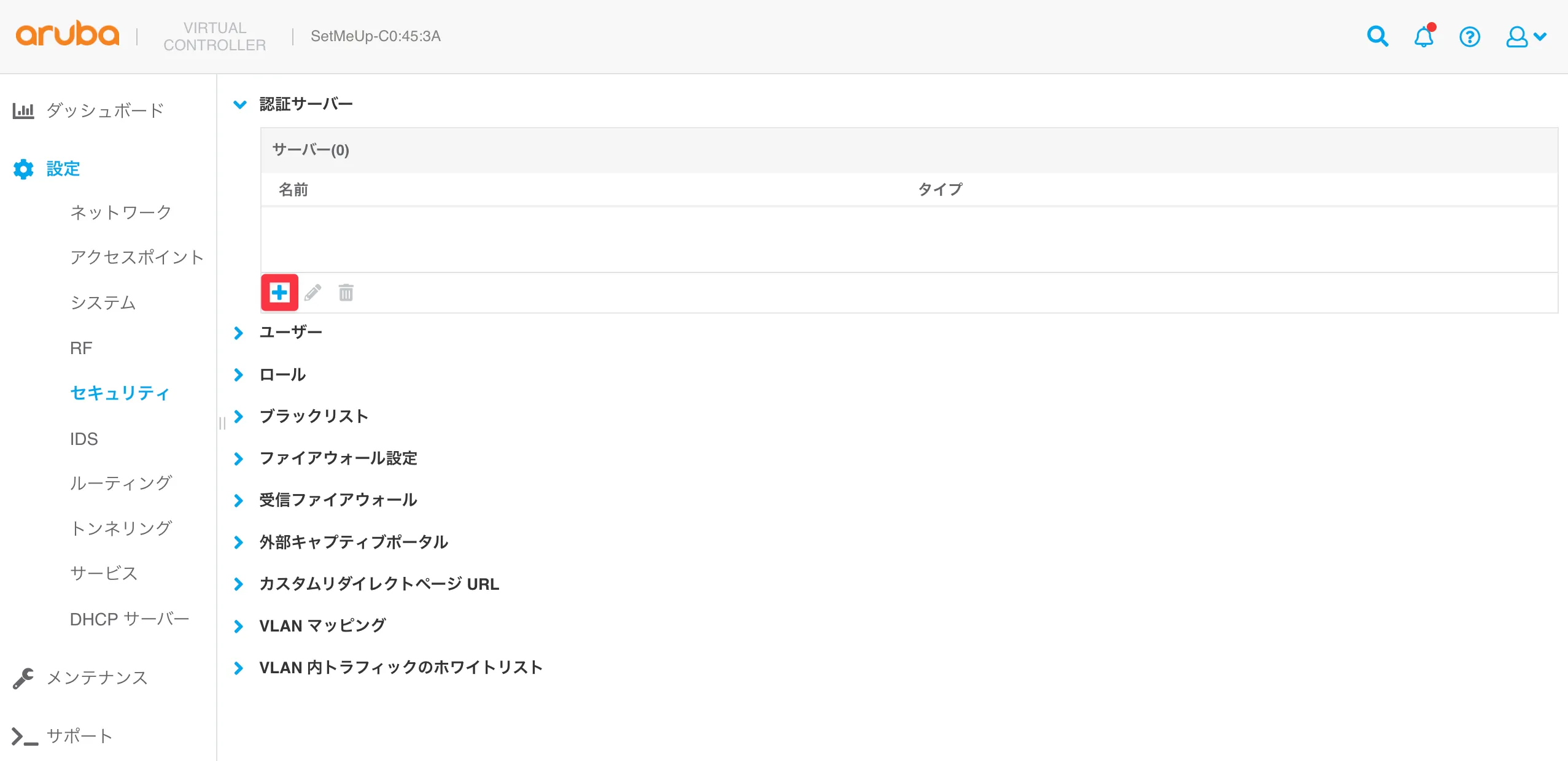Screen dimensions: 1568x761
Task: Click the Aruba logo
Action: point(68,34)
